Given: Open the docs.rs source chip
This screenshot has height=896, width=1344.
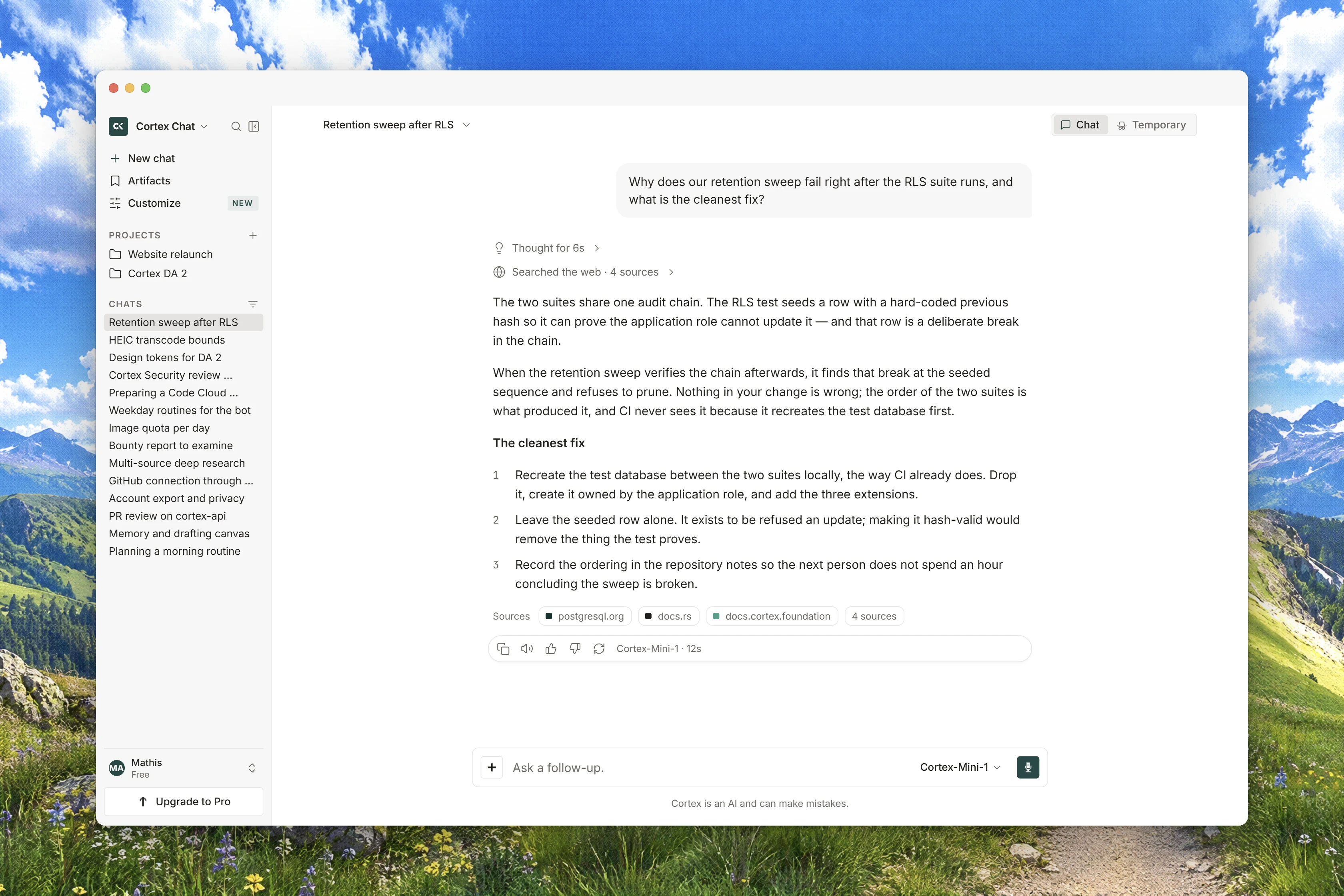Looking at the screenshot, I should click(x=668, y=616).
